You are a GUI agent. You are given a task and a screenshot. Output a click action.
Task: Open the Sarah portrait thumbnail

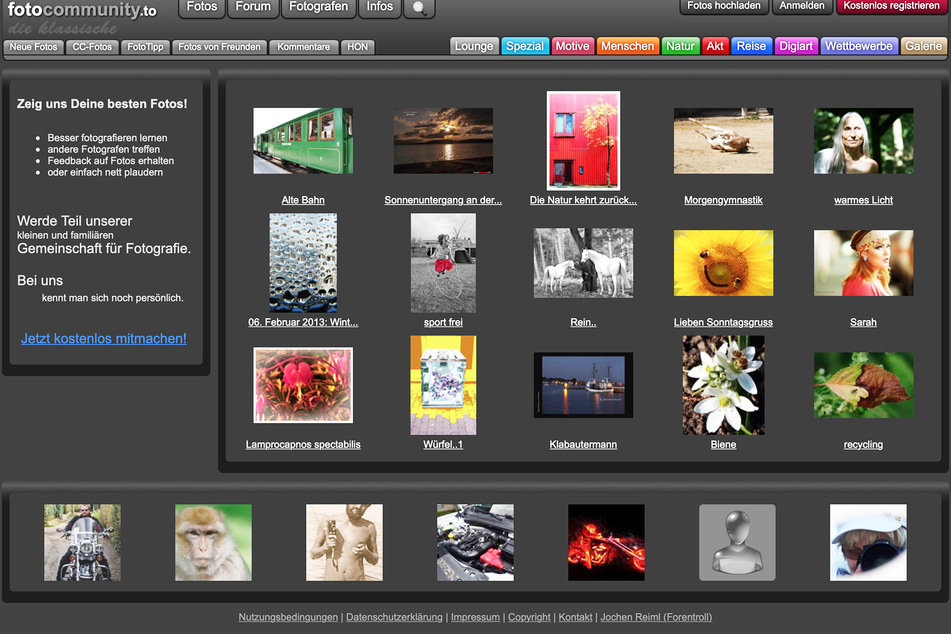(x=864, y=263)
